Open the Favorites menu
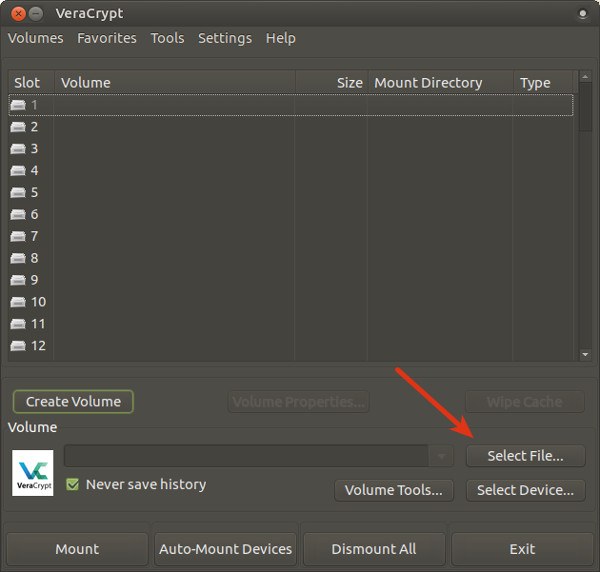Viewport: 600px width, 572px height. coord(107,38)
